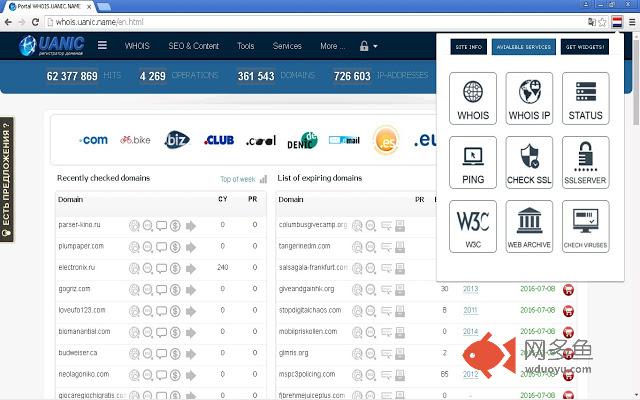Screen dimensions: 640x400
Task: Open the More ... menu
Action: pos(333,46)
